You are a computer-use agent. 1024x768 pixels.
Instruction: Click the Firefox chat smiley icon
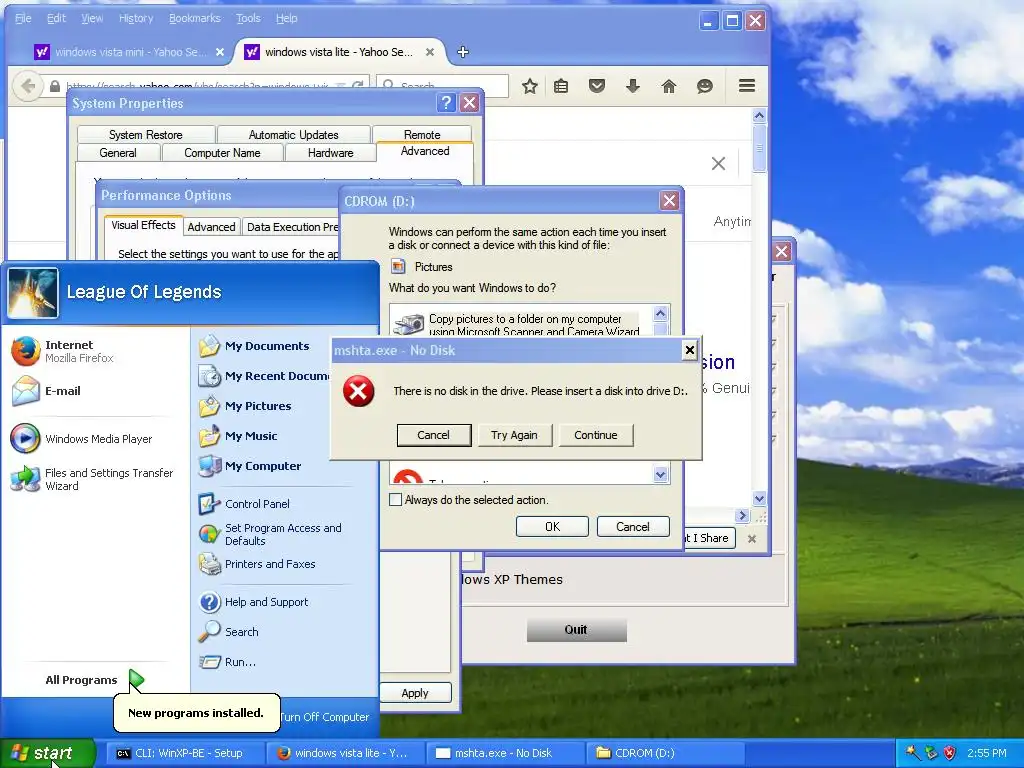[x=705, y=86]
